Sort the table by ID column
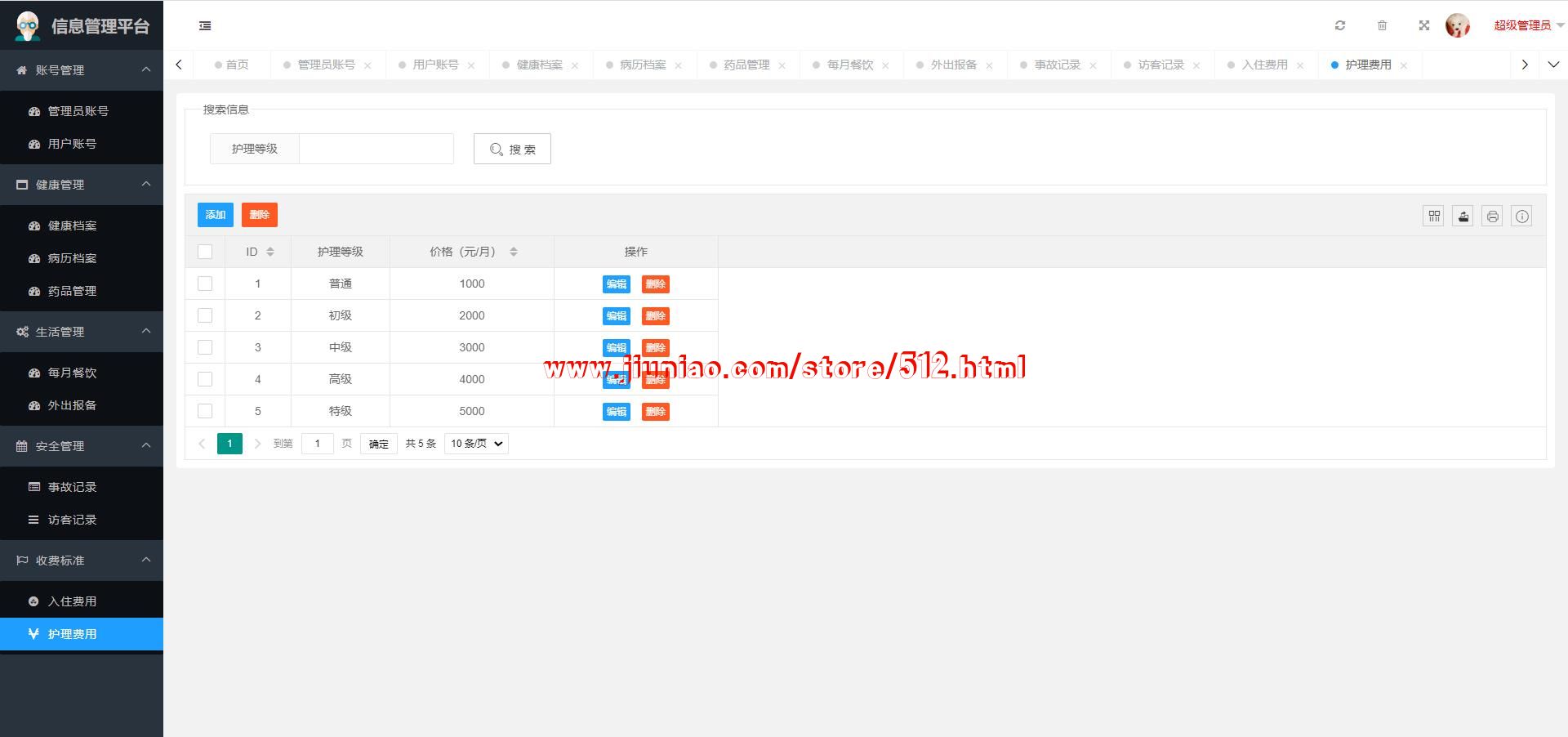The height and width of the screenshot is (737, 1568). click(270, 252)
